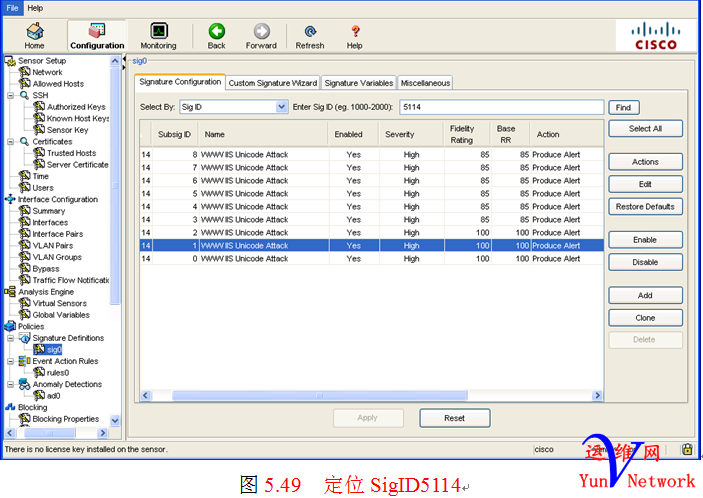The image size is (703, 498).
Task: Click the Authorized Keys tree icon
Action: pos(39,106)
